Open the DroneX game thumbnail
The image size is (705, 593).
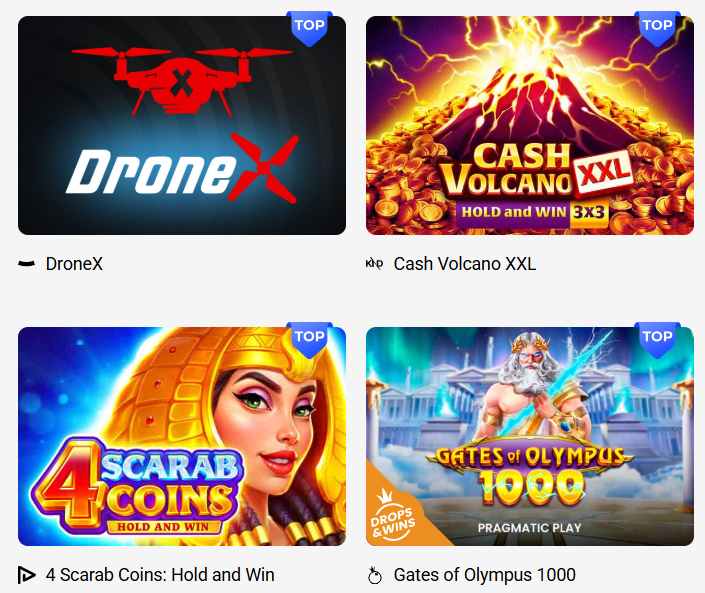[182, 125]
